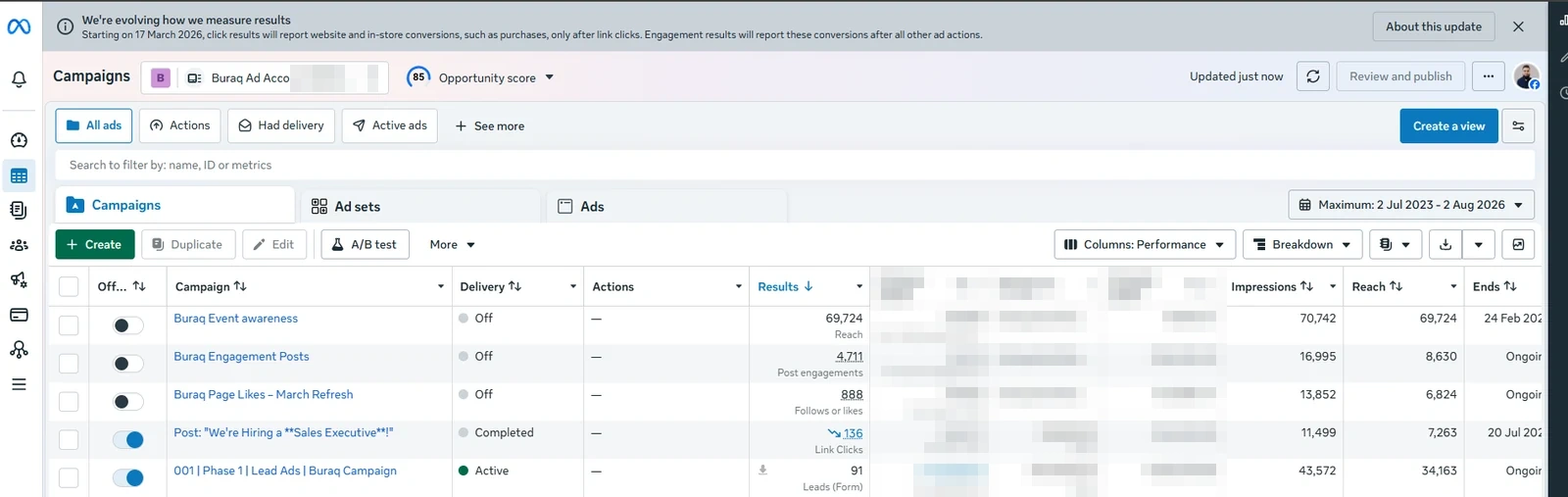
Task: Open the Buraq Ad Account selector
Action: coord(265,77)
